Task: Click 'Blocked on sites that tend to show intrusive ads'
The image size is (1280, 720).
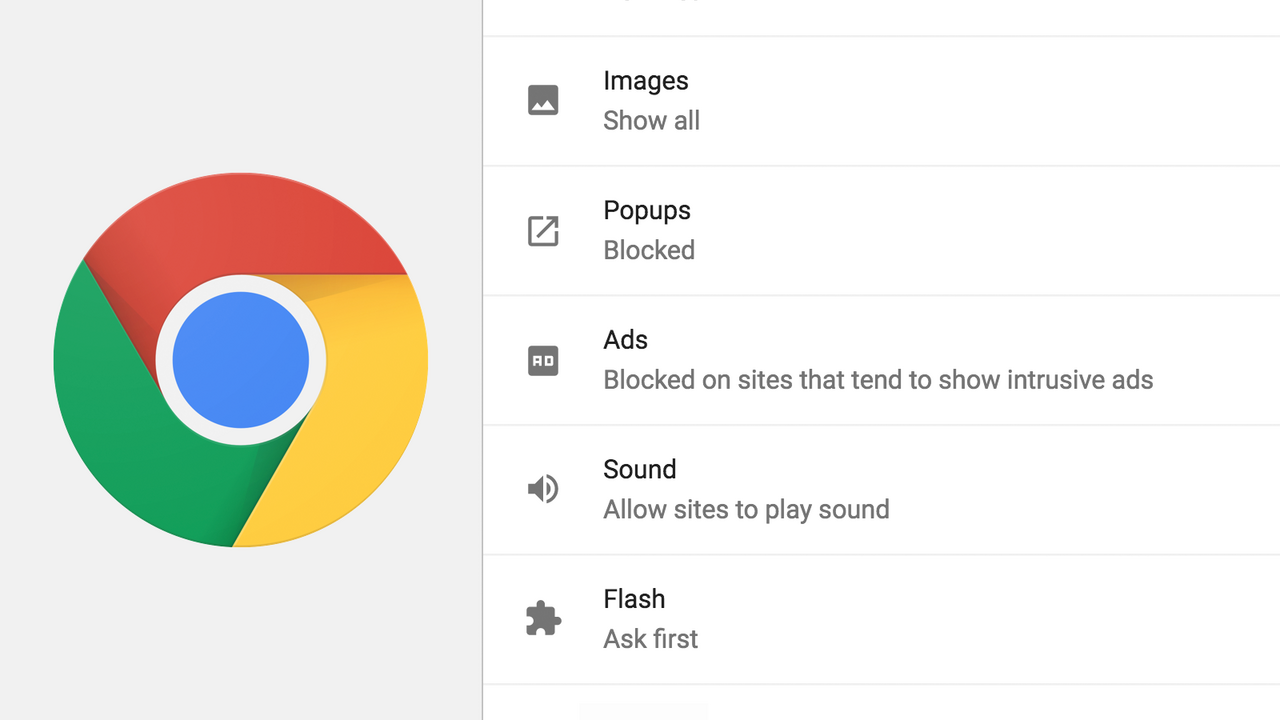Action: tap(878, 380)
